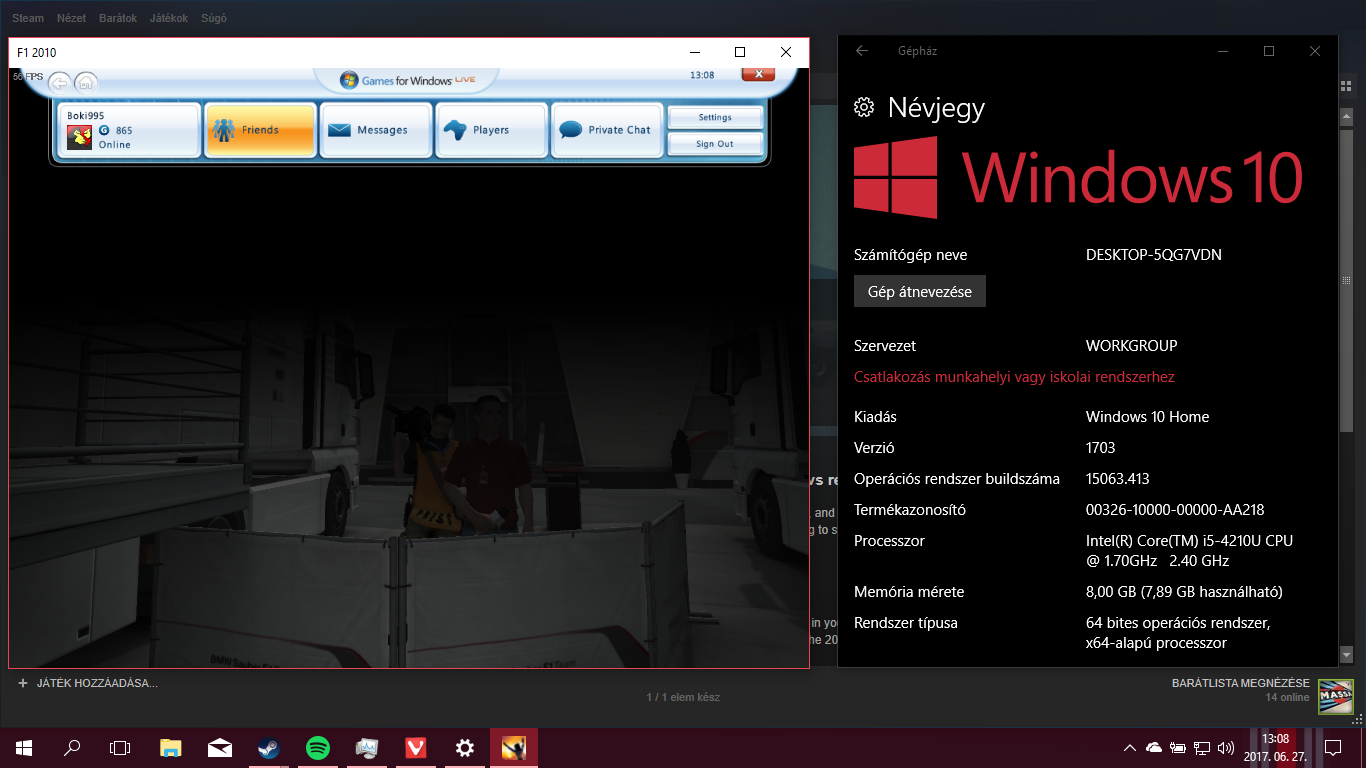Open the Csatlakozás munkahelyi vagy iskolai rendszerhez link
Viewport: 1366px width, 768px height.
[x=1014, y=377]
